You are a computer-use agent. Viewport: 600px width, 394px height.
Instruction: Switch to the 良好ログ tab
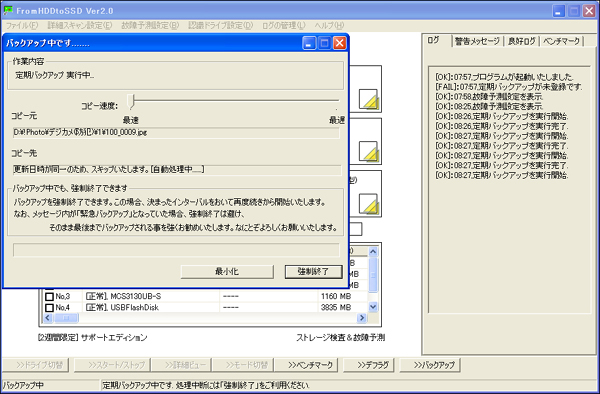[x=521, y=41]
